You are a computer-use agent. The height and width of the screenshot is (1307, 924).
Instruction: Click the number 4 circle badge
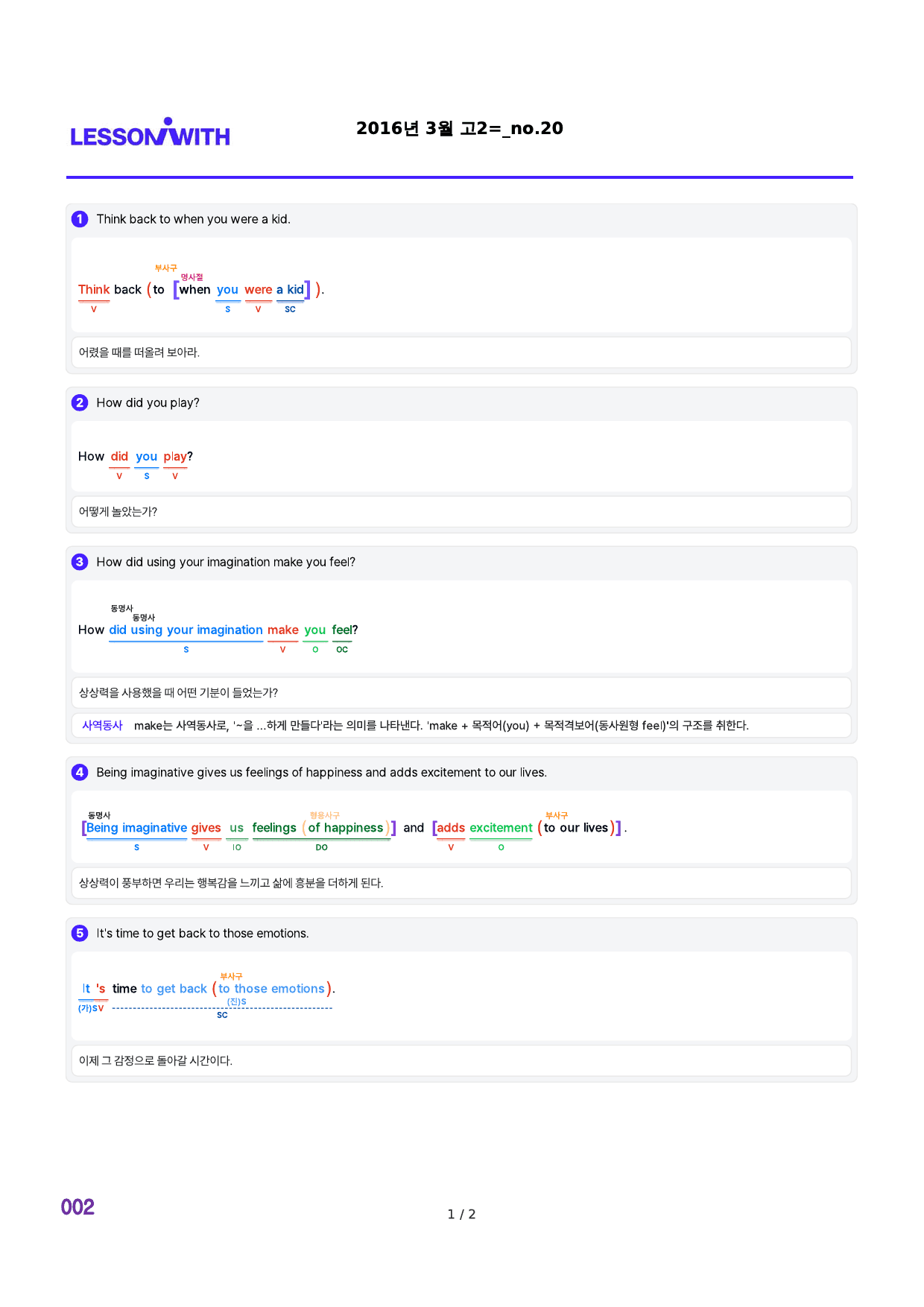click(80, 772)
